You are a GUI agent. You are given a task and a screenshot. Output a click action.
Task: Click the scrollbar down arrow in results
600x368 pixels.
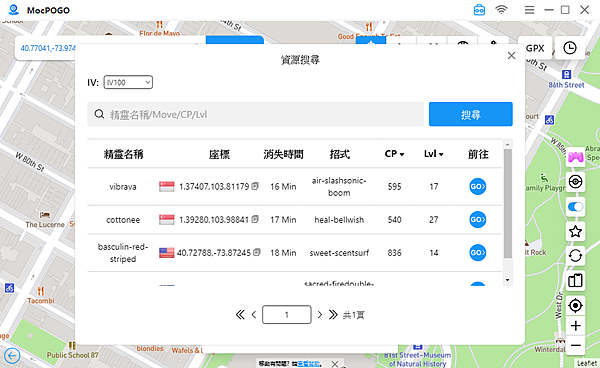pyautogui.click(x=507, y=280)
